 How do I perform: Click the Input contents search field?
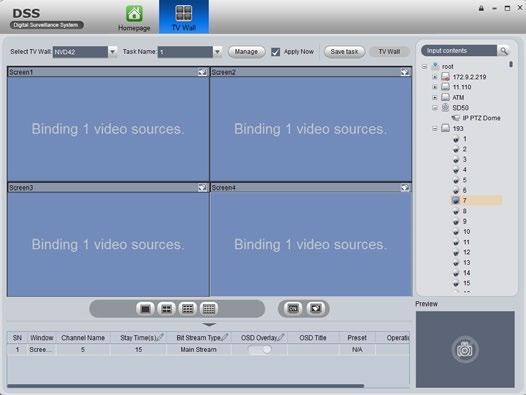point(459,51)
